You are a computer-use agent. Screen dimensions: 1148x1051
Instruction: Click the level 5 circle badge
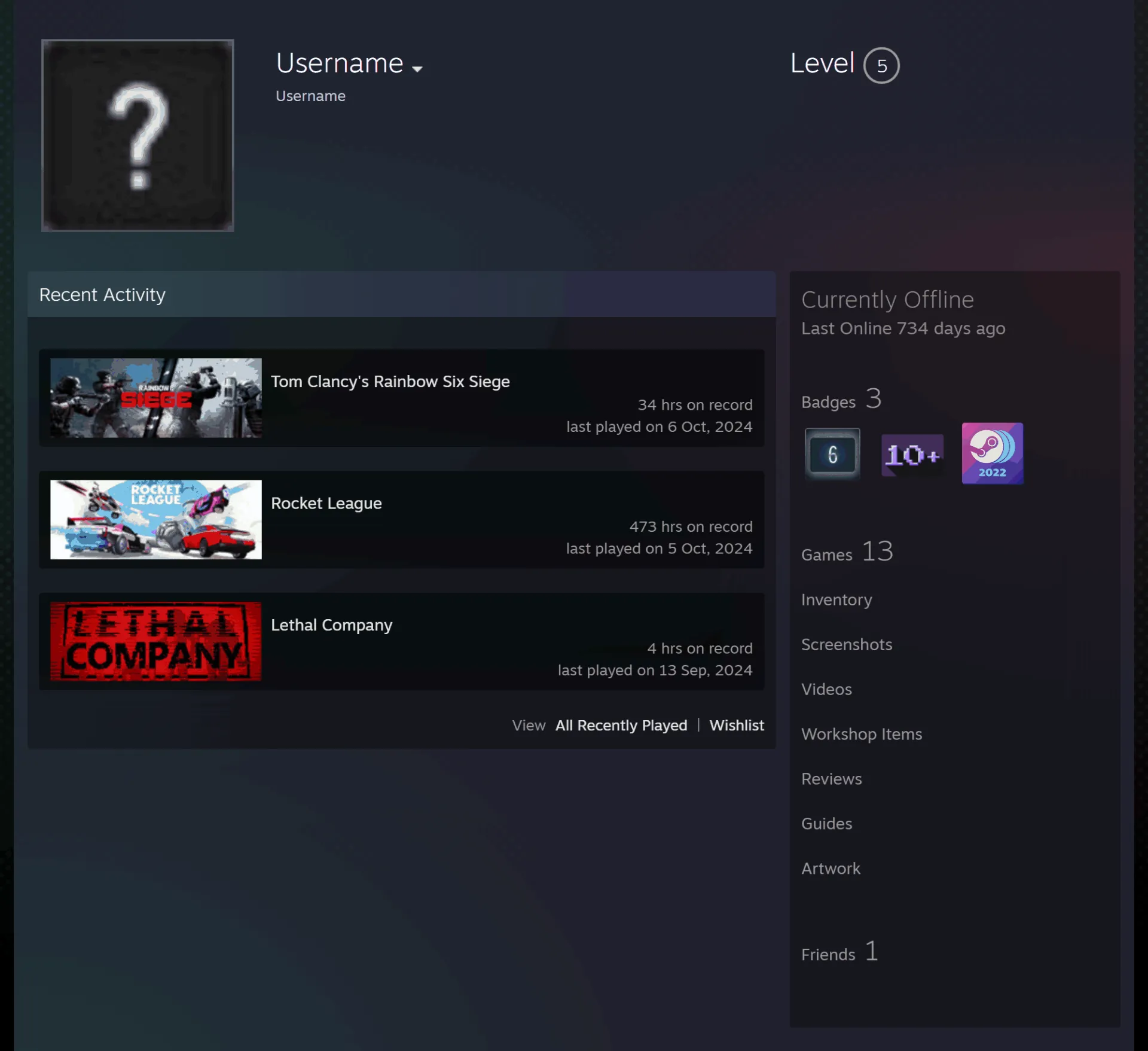pos(881,65)
